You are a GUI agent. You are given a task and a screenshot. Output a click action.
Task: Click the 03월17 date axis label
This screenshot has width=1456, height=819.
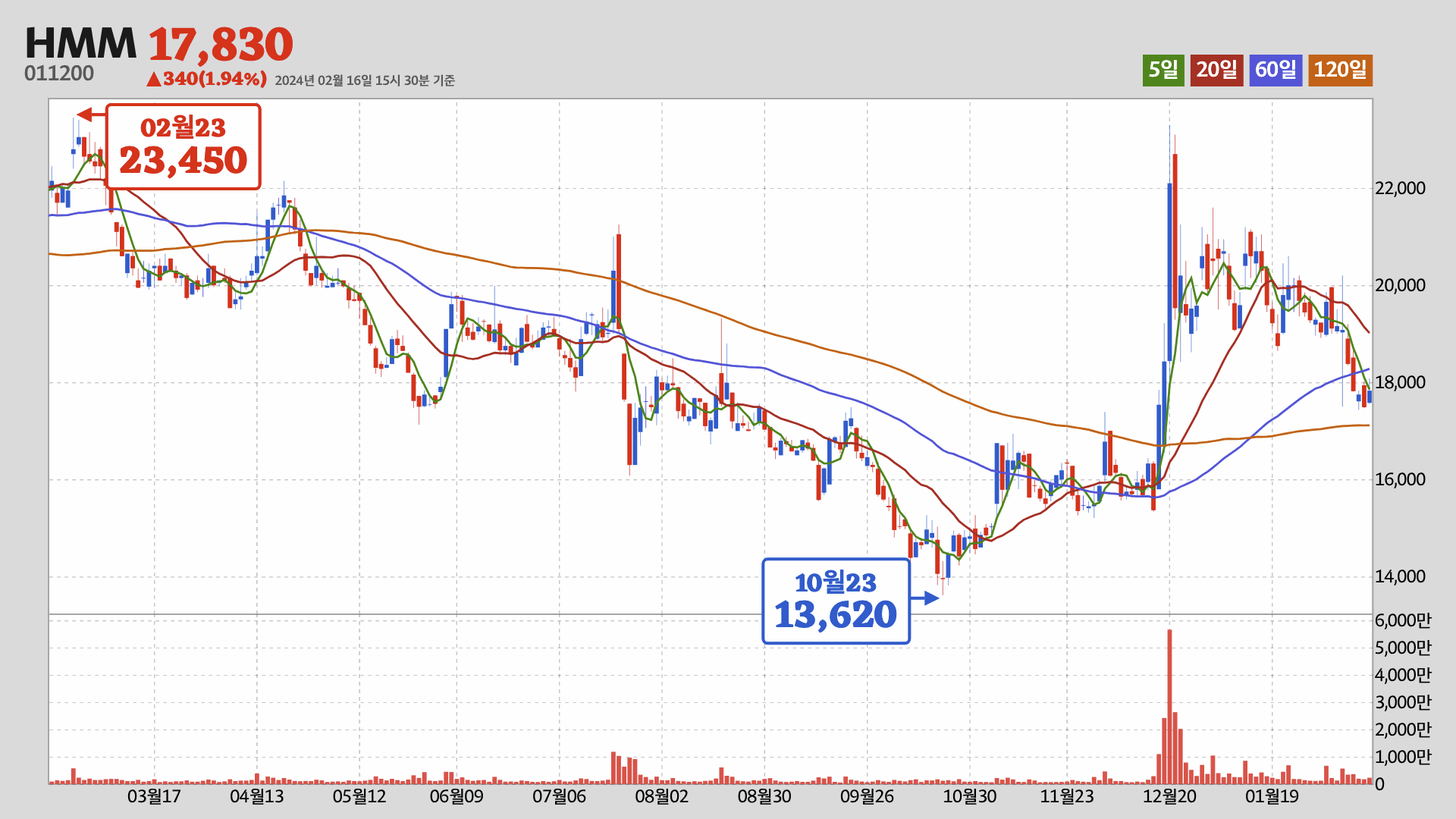(154, 796)
